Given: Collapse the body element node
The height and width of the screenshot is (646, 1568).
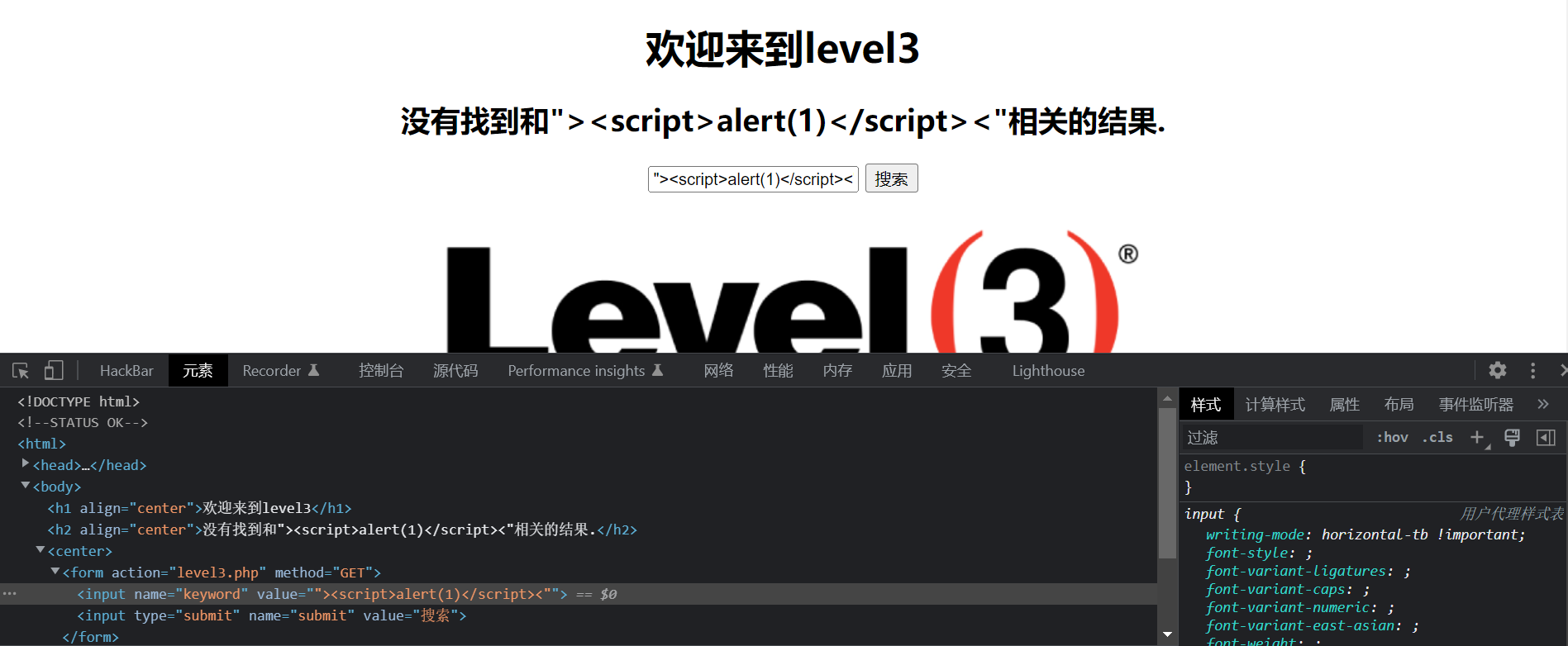Looking at the screenshot, I should (26, 486).
